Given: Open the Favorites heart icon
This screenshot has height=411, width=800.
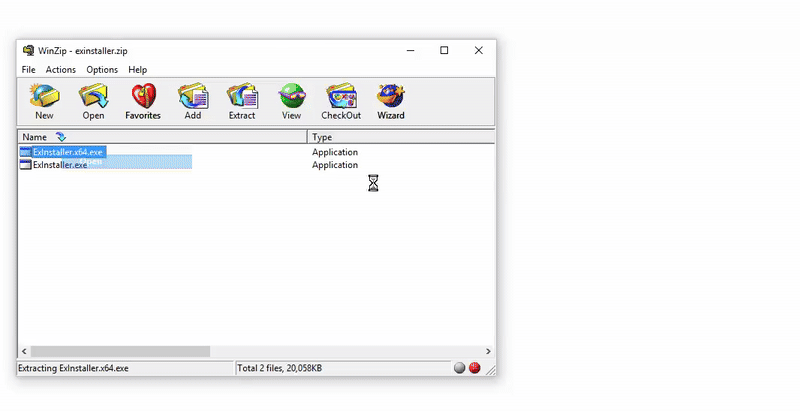Looking at the screenshot, I should click(x=143, y=100).
